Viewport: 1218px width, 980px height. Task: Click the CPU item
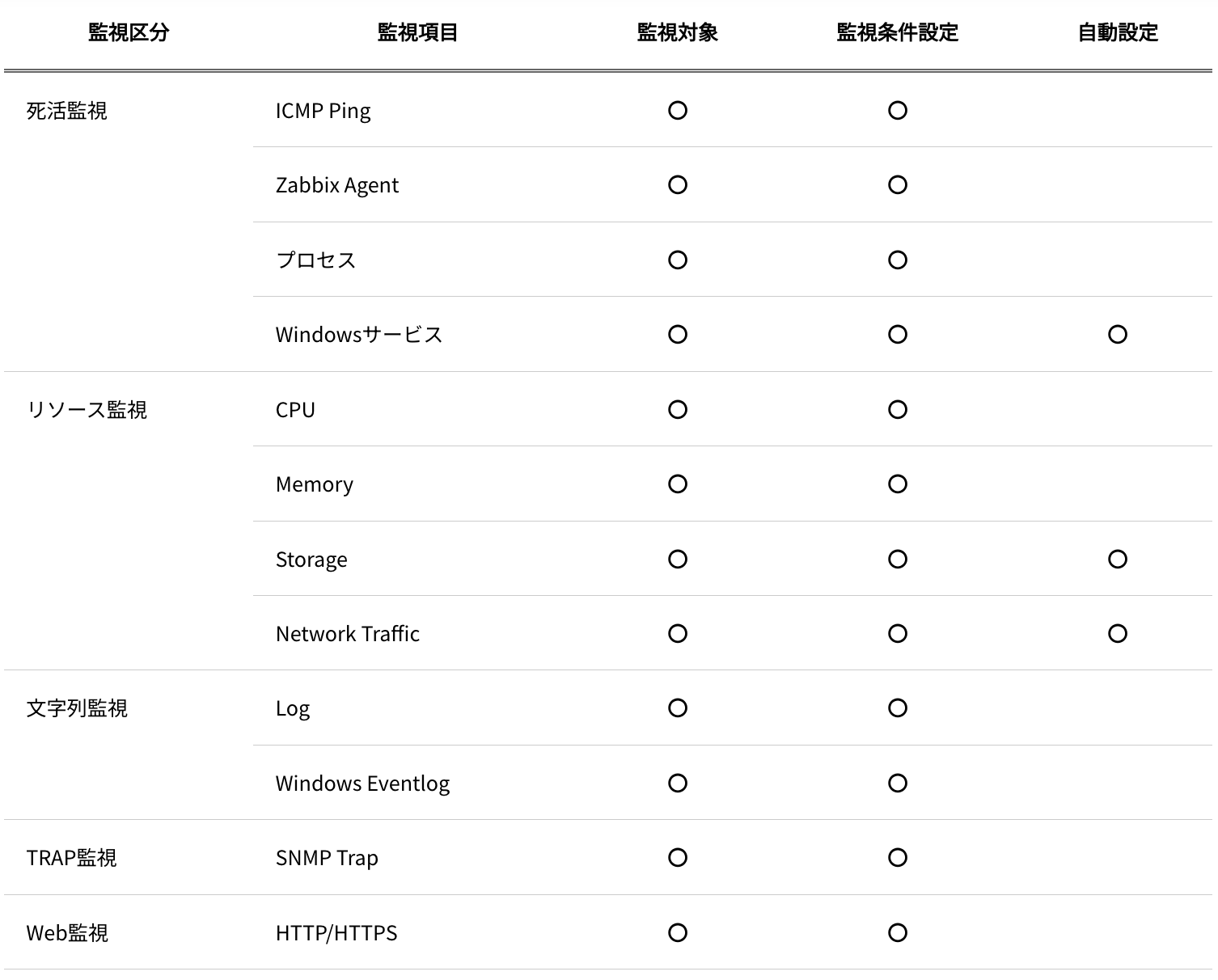(x=295, y=410)
